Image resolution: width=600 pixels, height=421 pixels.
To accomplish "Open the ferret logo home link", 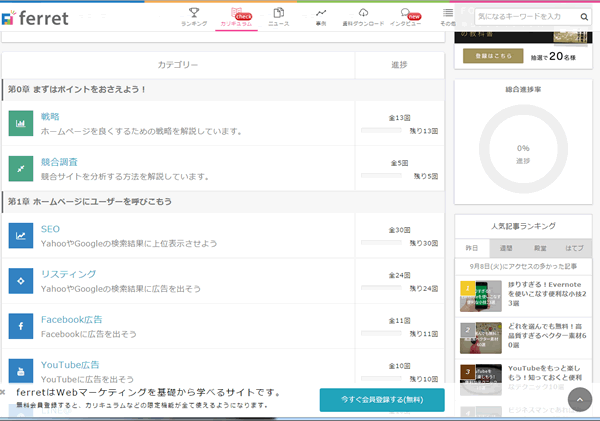I will 35,18.
